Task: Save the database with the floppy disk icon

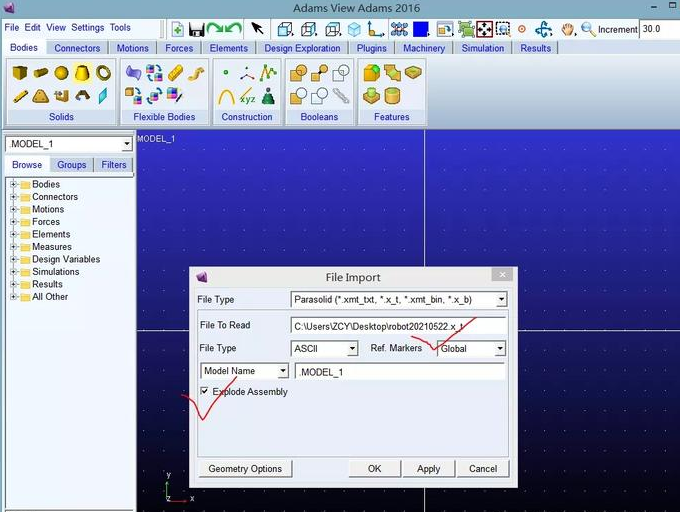Action: (x=196, y=29)
